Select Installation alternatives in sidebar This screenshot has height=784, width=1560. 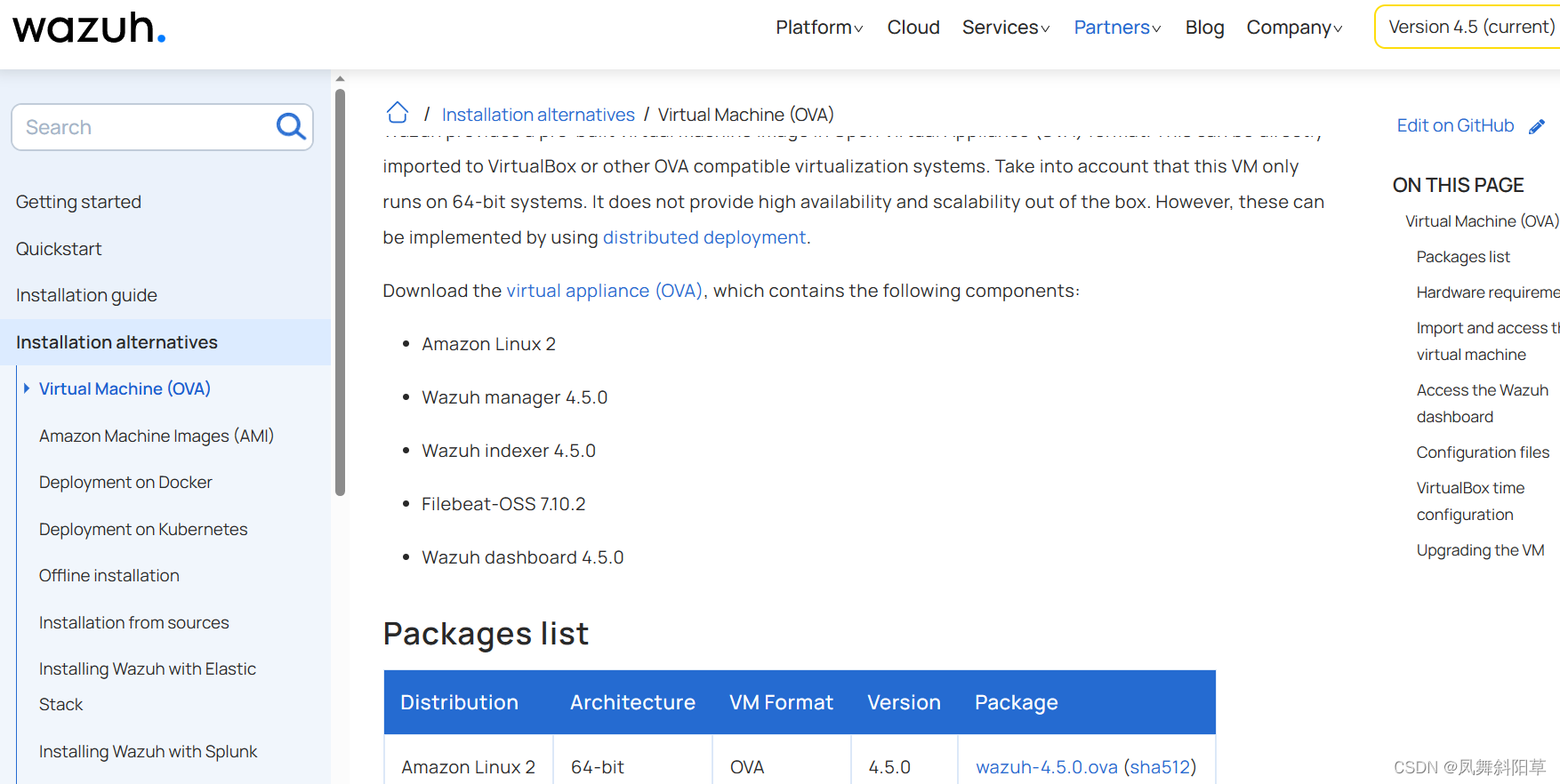click(x=117, y=342)
